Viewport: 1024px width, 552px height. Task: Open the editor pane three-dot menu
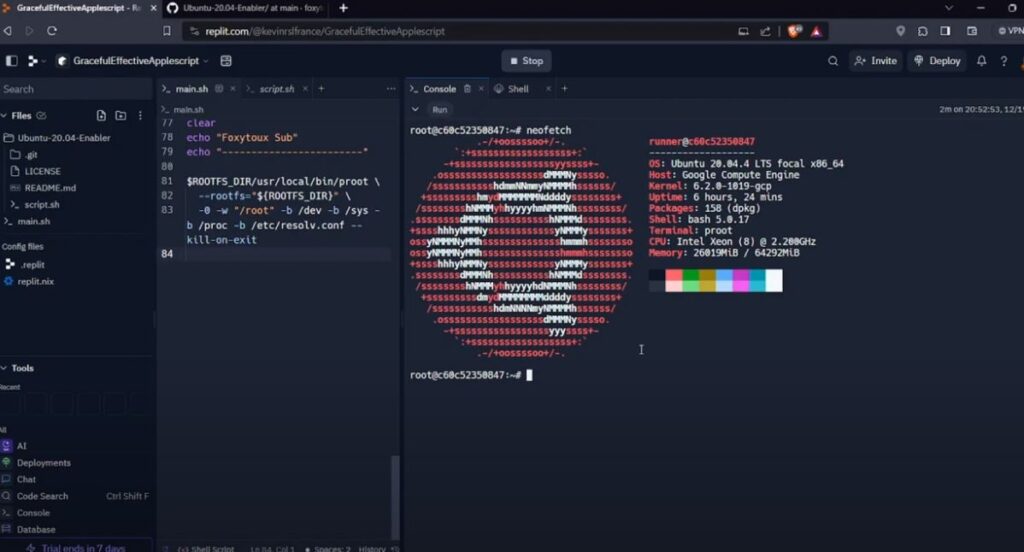coord(391,89)
